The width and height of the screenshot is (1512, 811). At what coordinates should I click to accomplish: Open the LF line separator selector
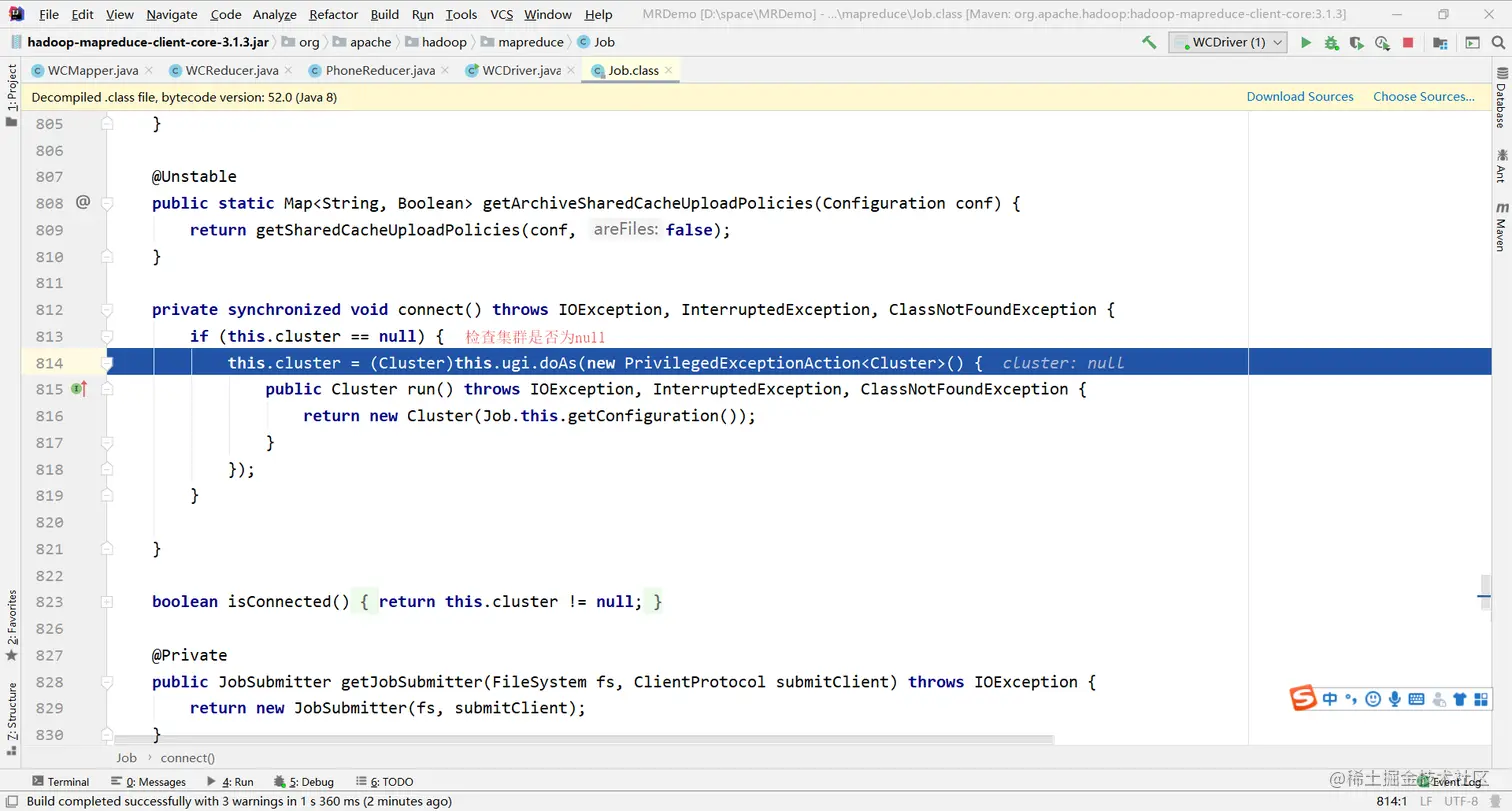pos(1425,801)
